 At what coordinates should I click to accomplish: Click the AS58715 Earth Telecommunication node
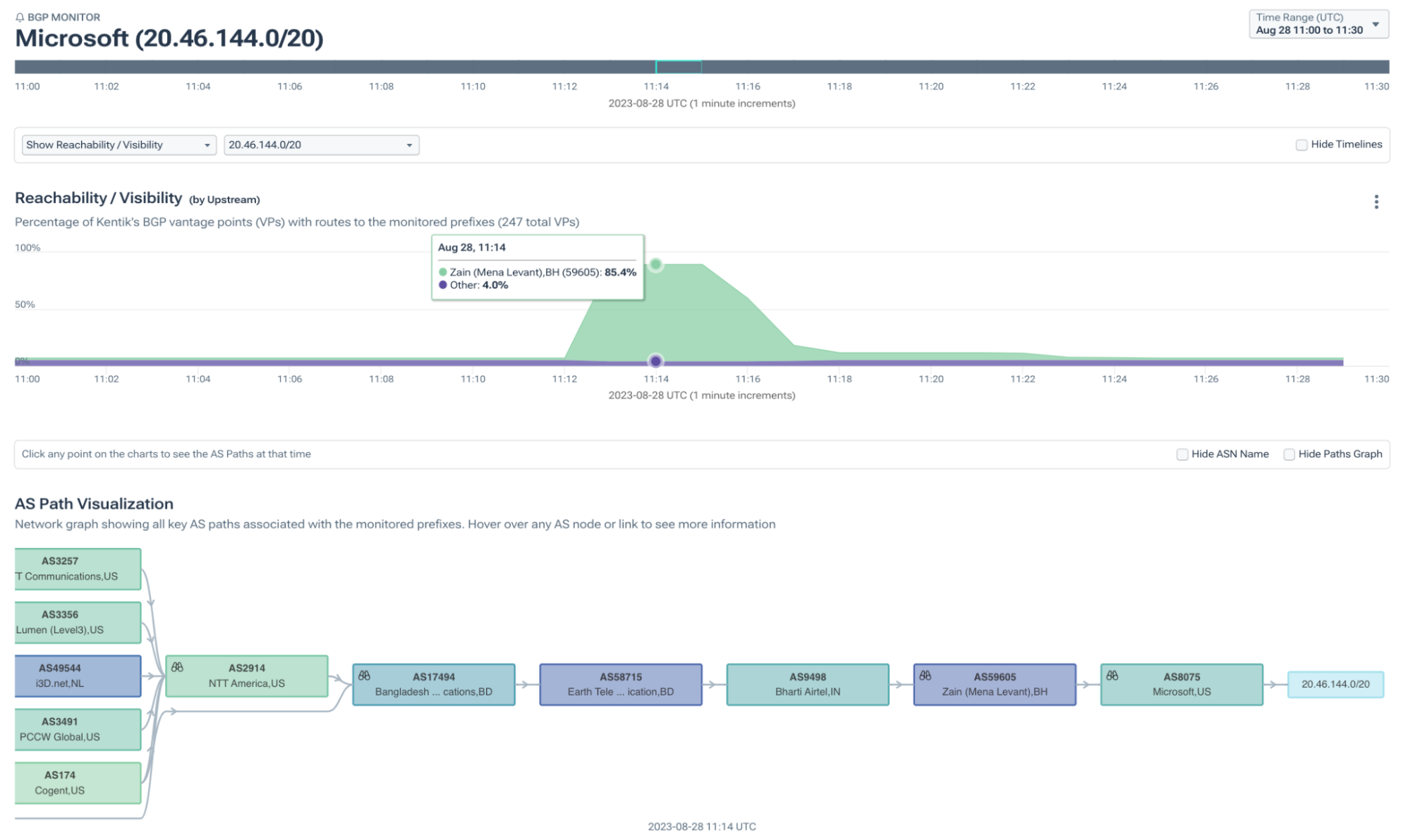(x=620, y=684)
